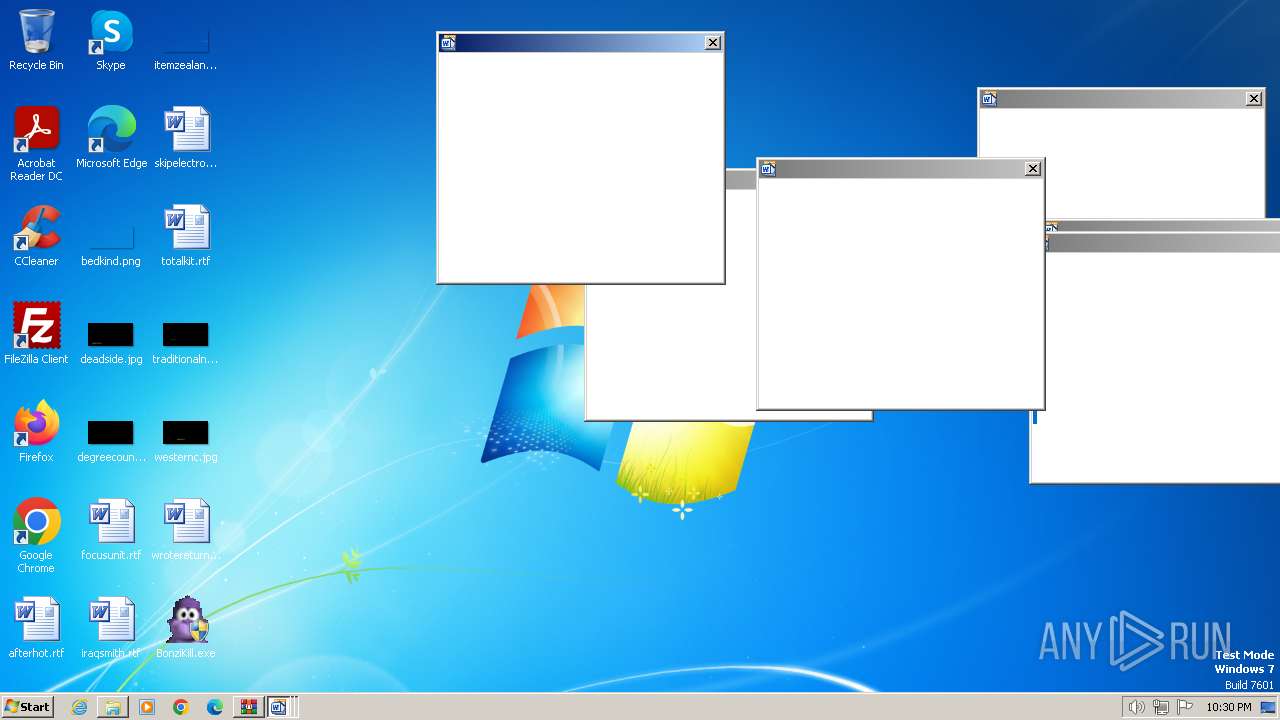Screen dimensions: 1280x720
Task: Click Word icon in top-right window titlebar
Action: click(x=989, y=99)
